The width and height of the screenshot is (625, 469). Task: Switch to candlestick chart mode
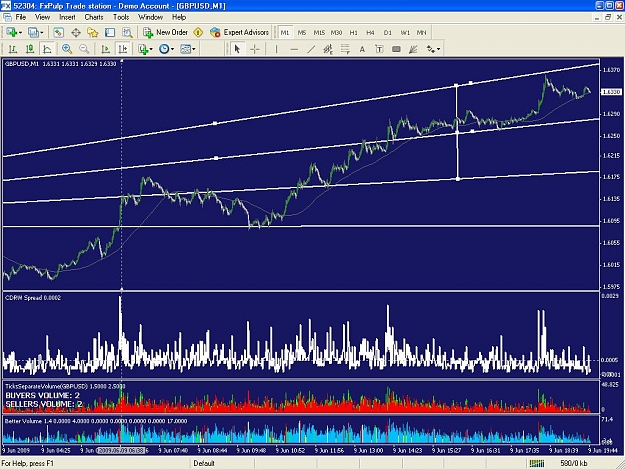(30, 49)
